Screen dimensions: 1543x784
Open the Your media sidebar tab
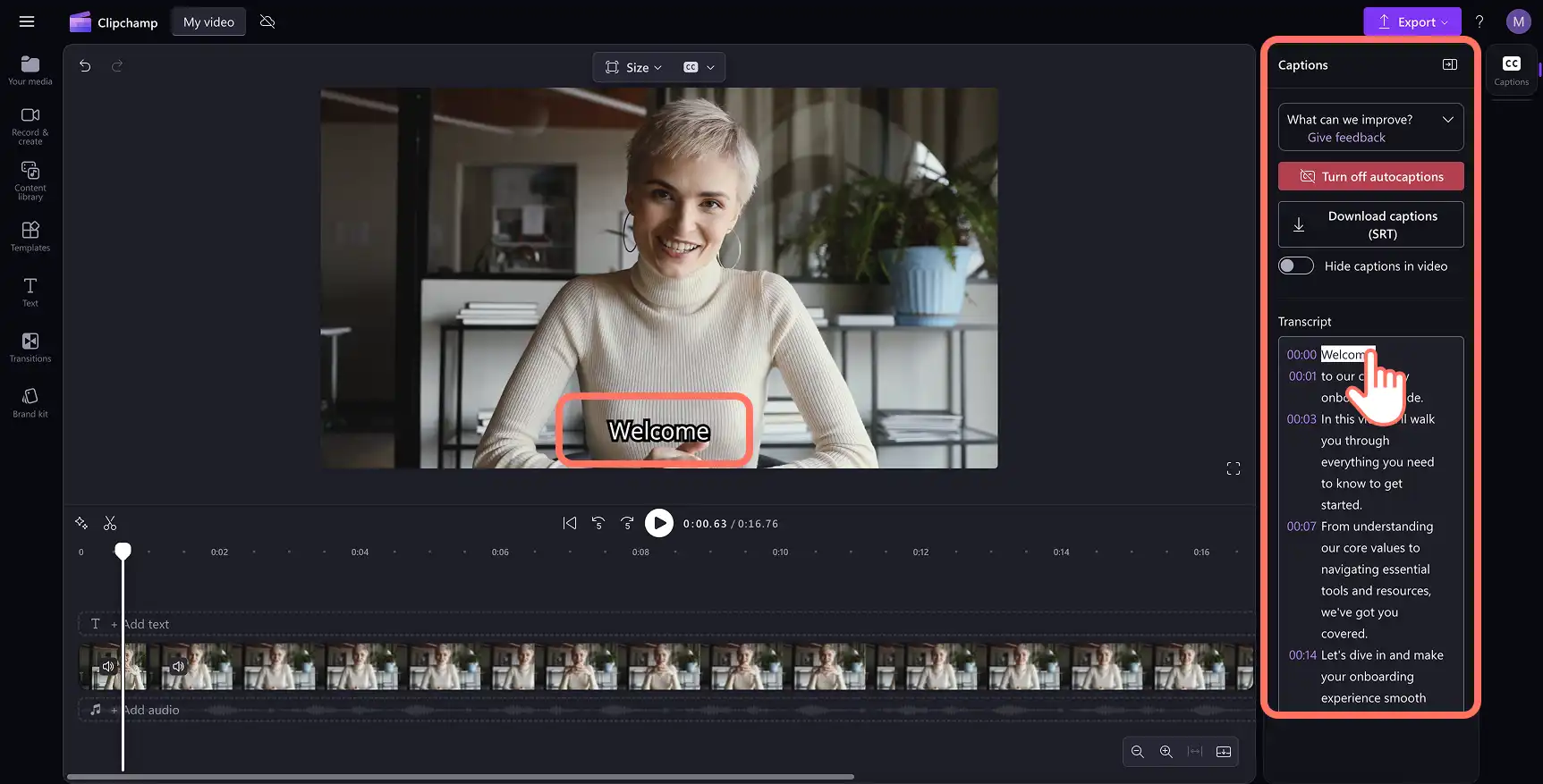pyautogui.click(x=30, y=71)
